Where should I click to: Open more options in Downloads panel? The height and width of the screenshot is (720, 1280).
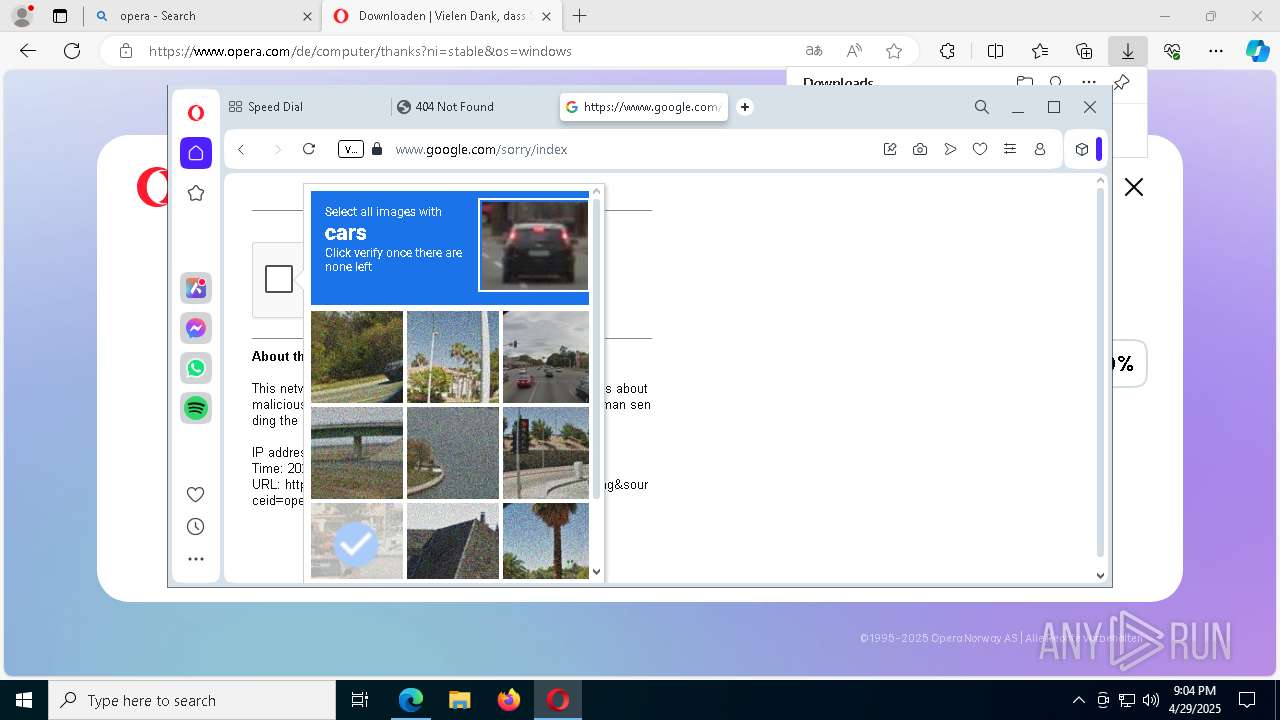pos(1089,82)
